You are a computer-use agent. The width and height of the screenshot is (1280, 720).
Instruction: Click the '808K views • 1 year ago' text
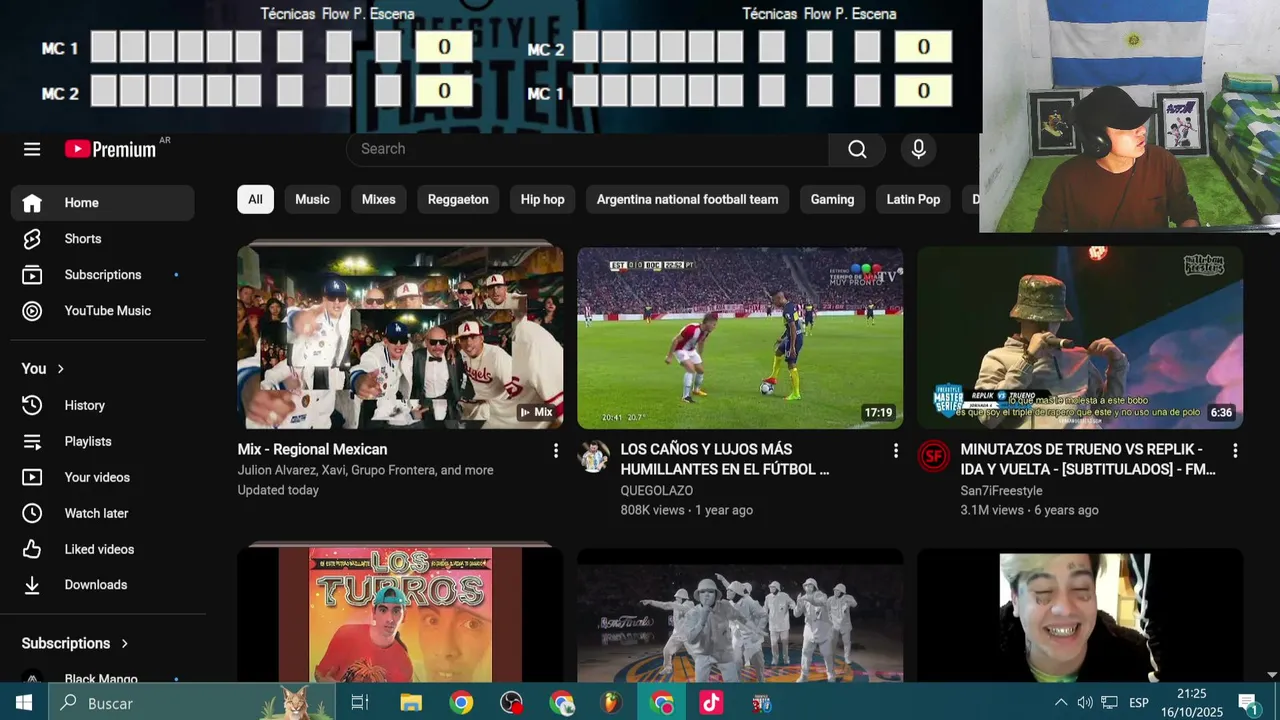point(686,510)
